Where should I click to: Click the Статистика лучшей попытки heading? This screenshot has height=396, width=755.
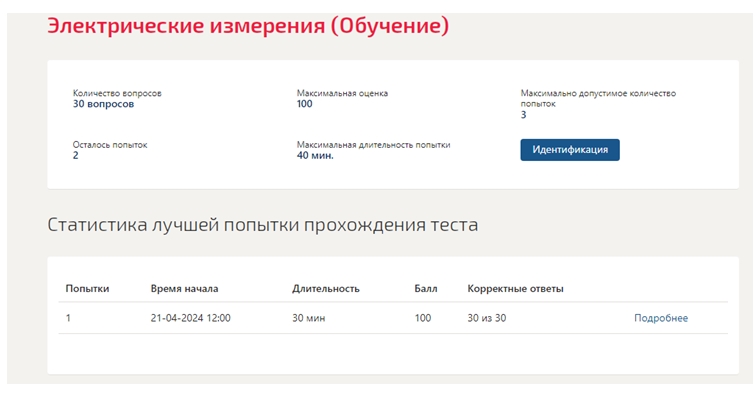262,225
